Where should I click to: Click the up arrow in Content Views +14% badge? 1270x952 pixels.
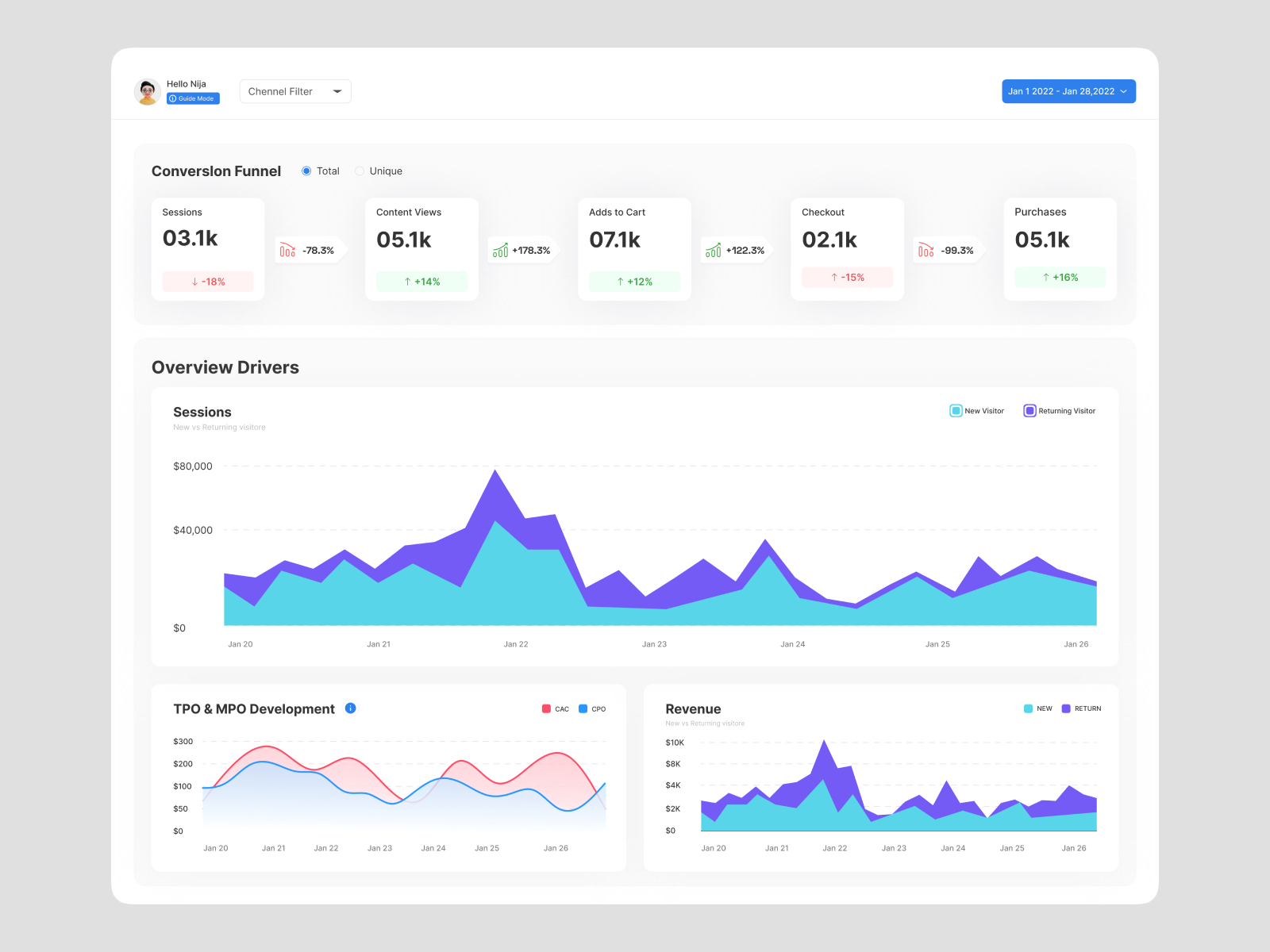point(407,282)
